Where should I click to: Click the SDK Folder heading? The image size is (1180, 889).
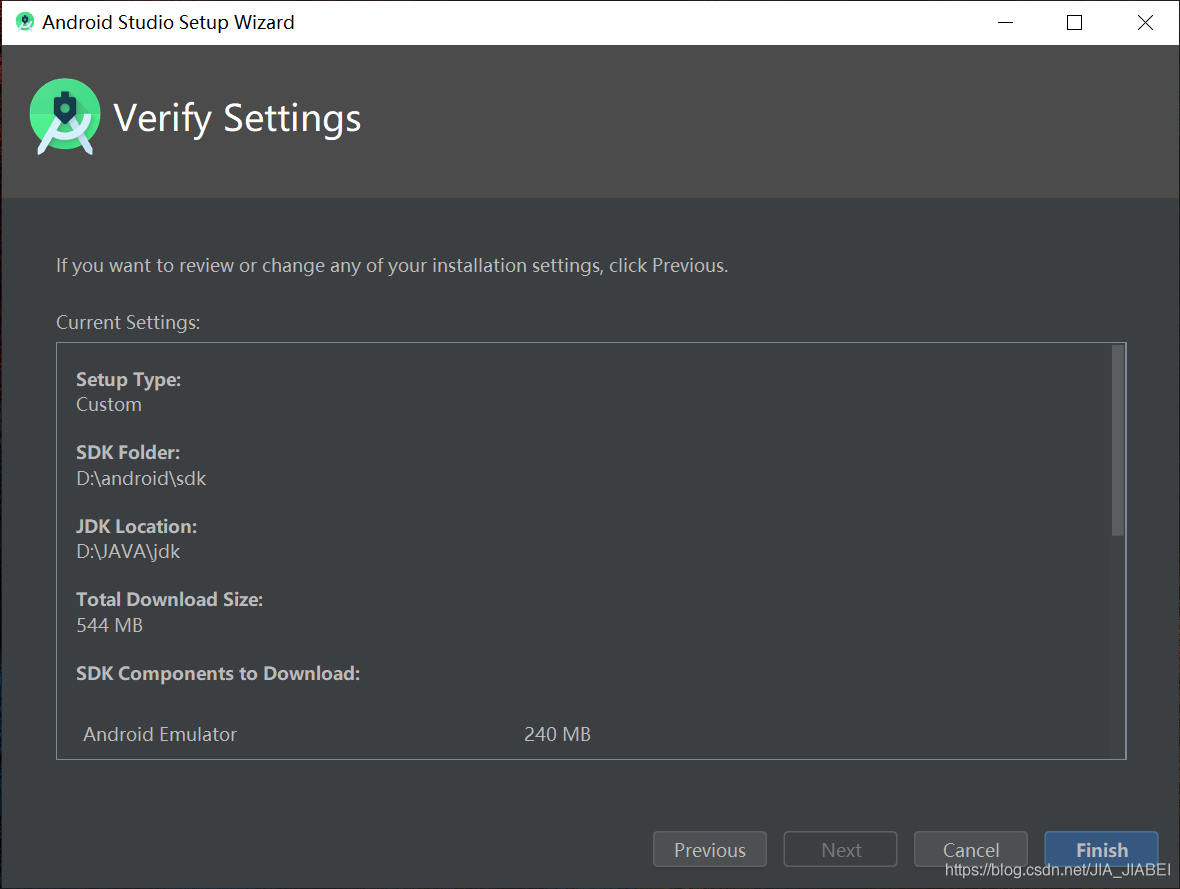tap(128, 453)
